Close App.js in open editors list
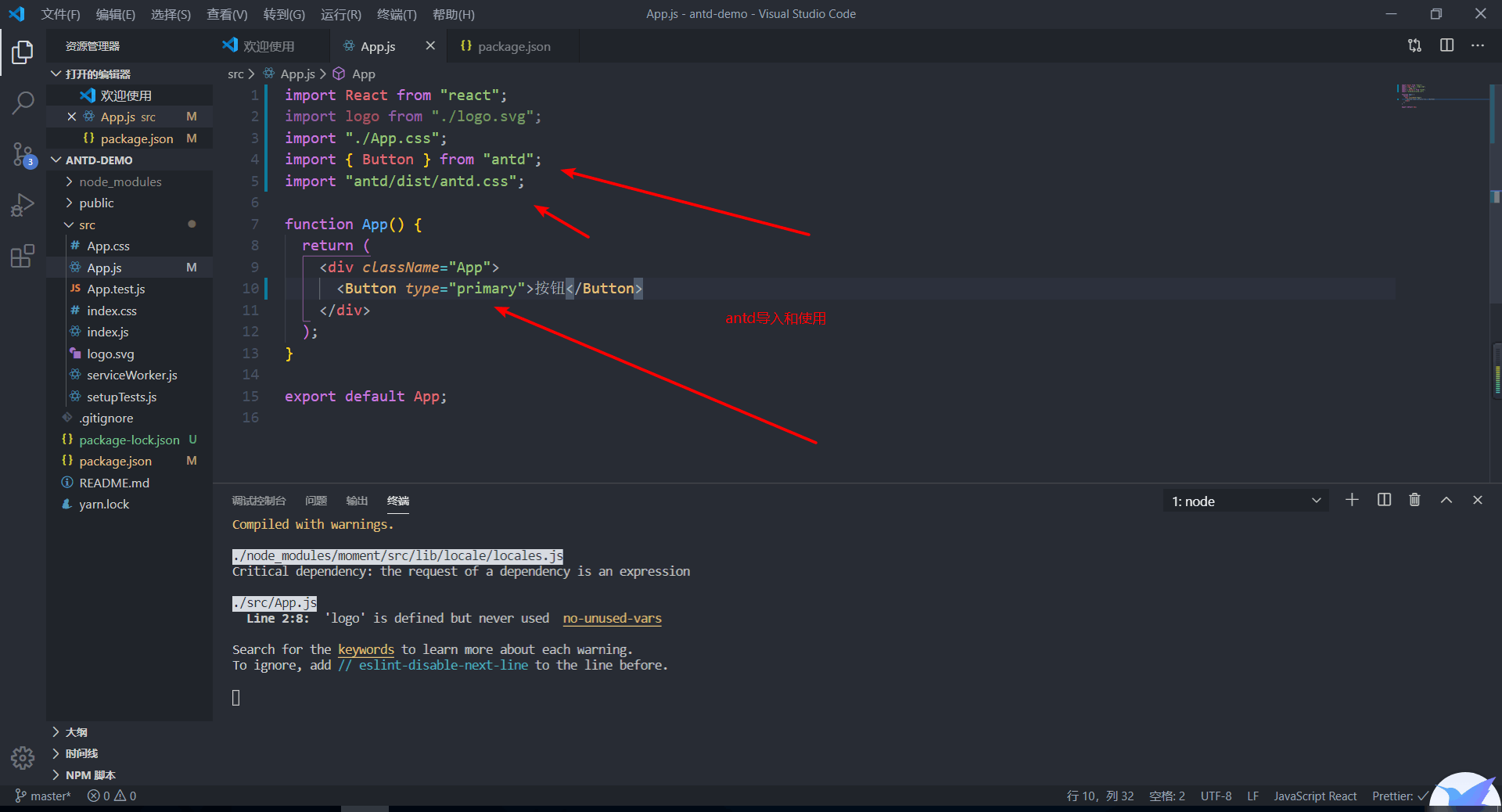The width and height of the screenshot is (1502, 812). click(x=71, y=117)
